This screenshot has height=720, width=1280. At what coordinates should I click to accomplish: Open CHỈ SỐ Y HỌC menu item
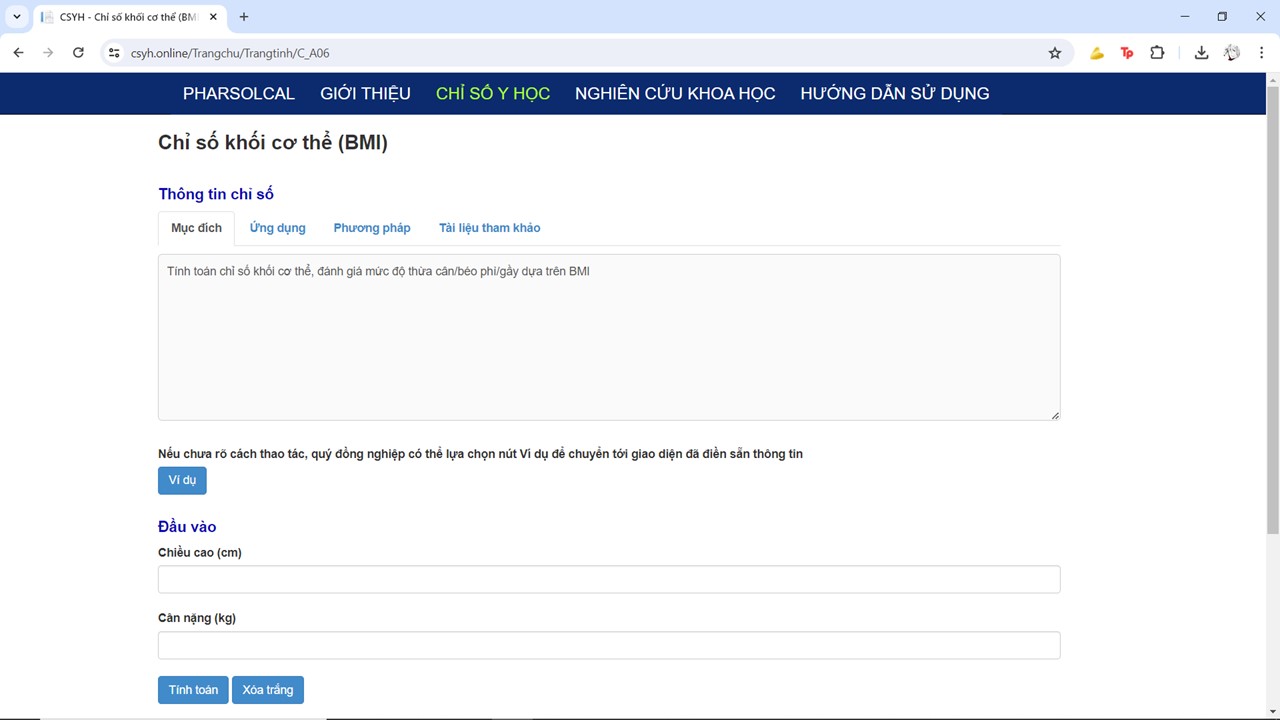coord(493,93)
